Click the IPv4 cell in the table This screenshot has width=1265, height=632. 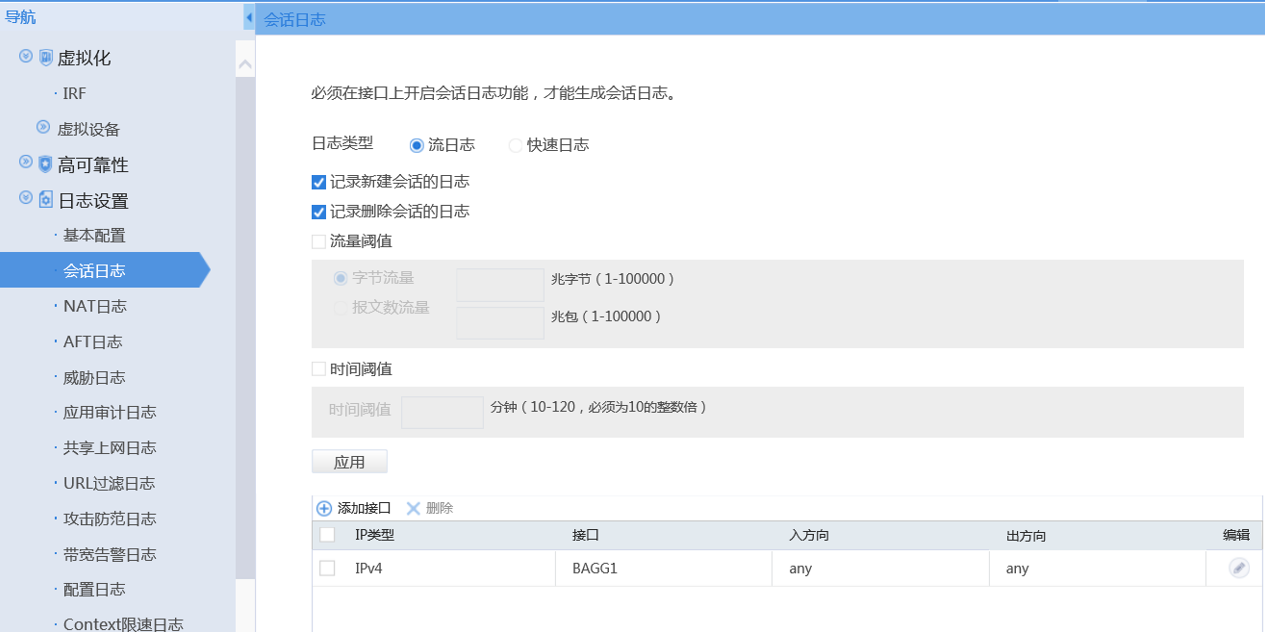point(370,568)
